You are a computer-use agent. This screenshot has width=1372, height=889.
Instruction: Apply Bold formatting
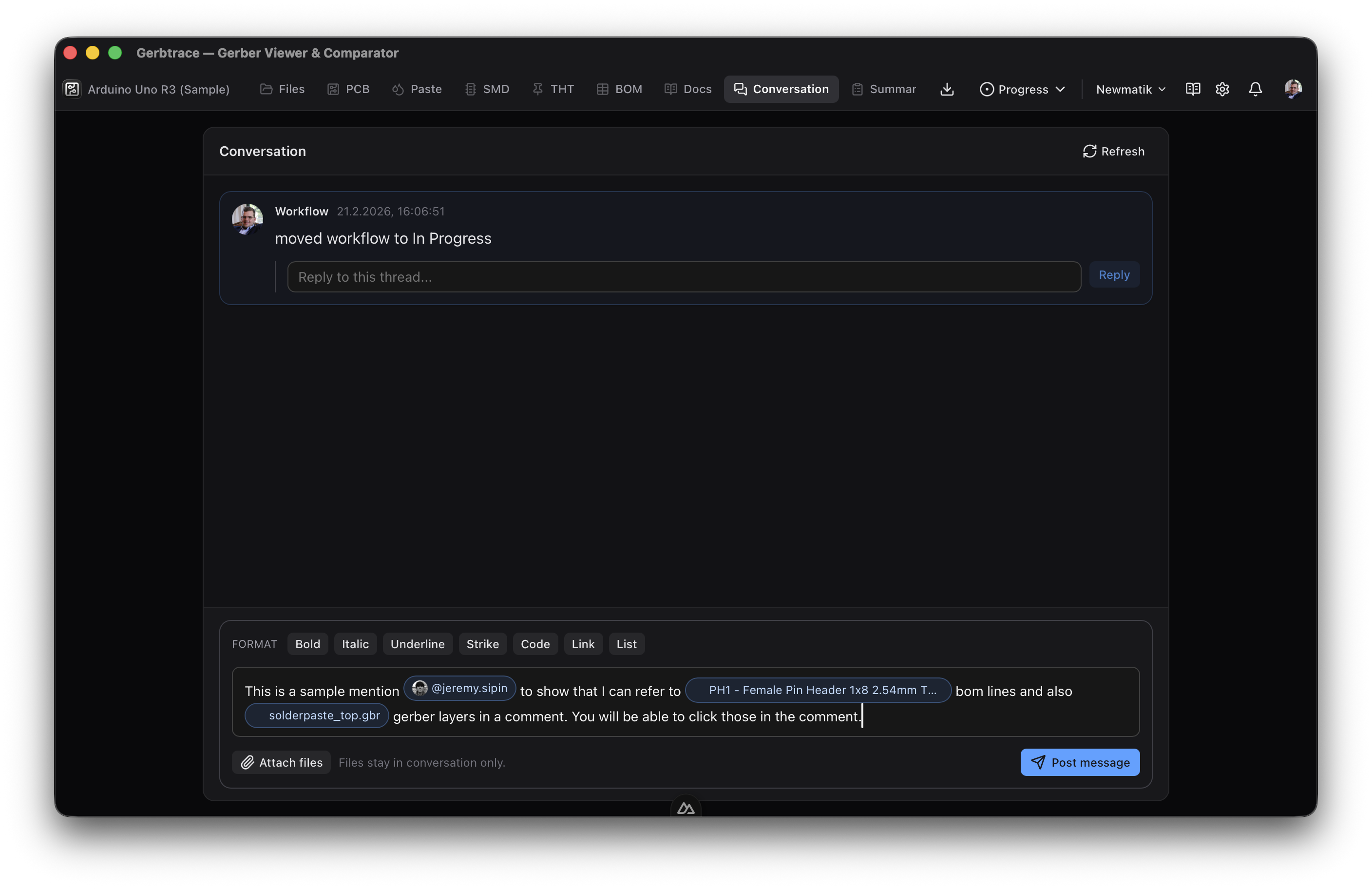[307, 644]
